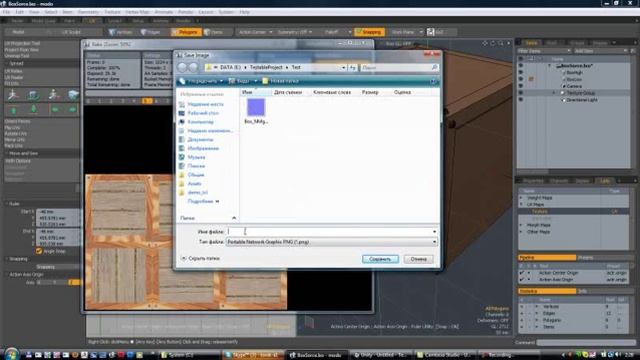This screenshot has height=360, width=640.
Task: Switch to Model layout tab
Action: [x=18, y=20]
